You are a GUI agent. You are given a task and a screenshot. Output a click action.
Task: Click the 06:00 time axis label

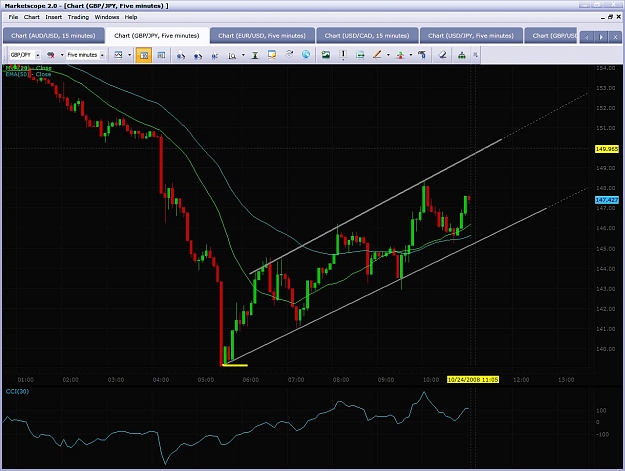(251, 380)
